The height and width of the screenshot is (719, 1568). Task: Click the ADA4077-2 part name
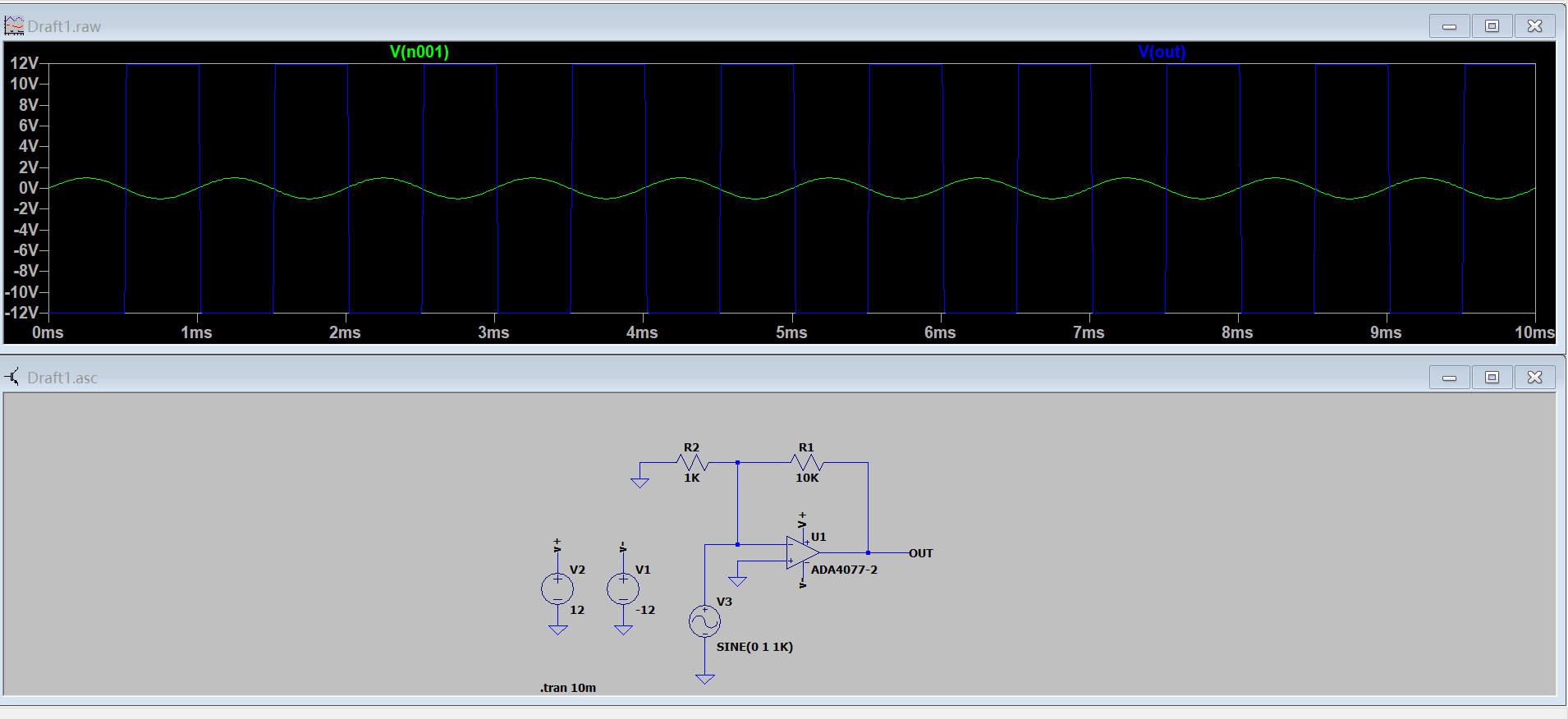coord(844,570)
